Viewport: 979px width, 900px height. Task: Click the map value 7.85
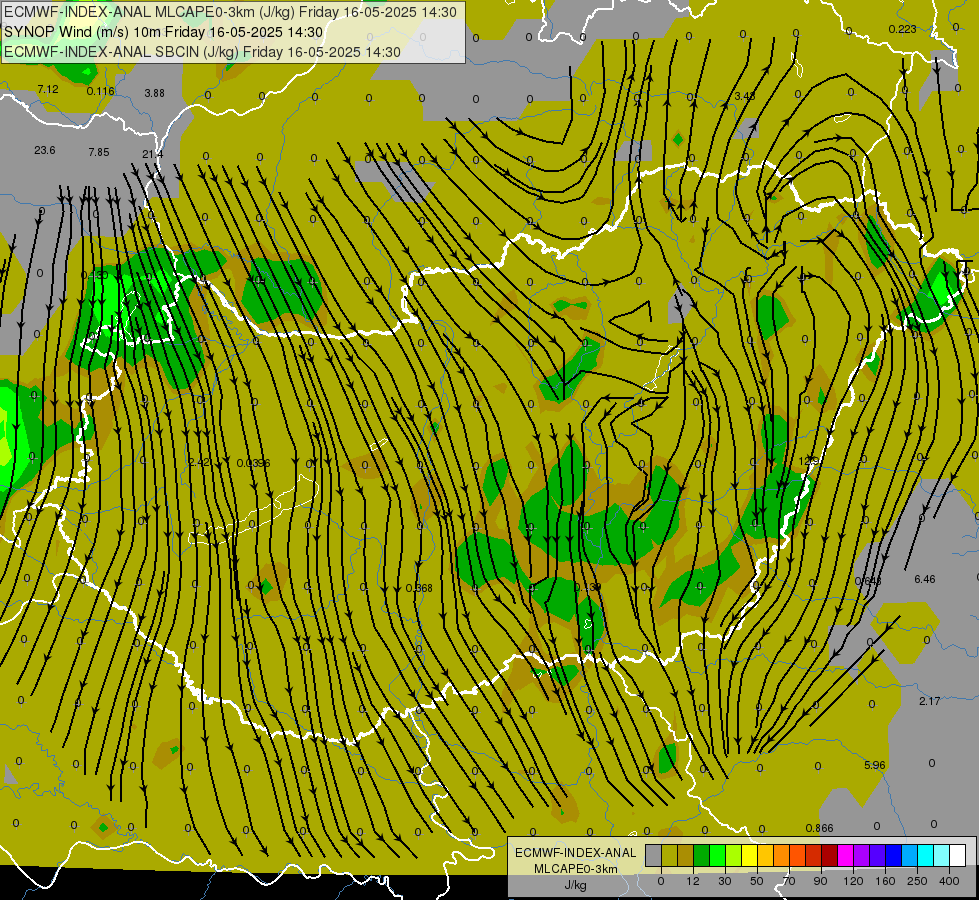point(99,152)
